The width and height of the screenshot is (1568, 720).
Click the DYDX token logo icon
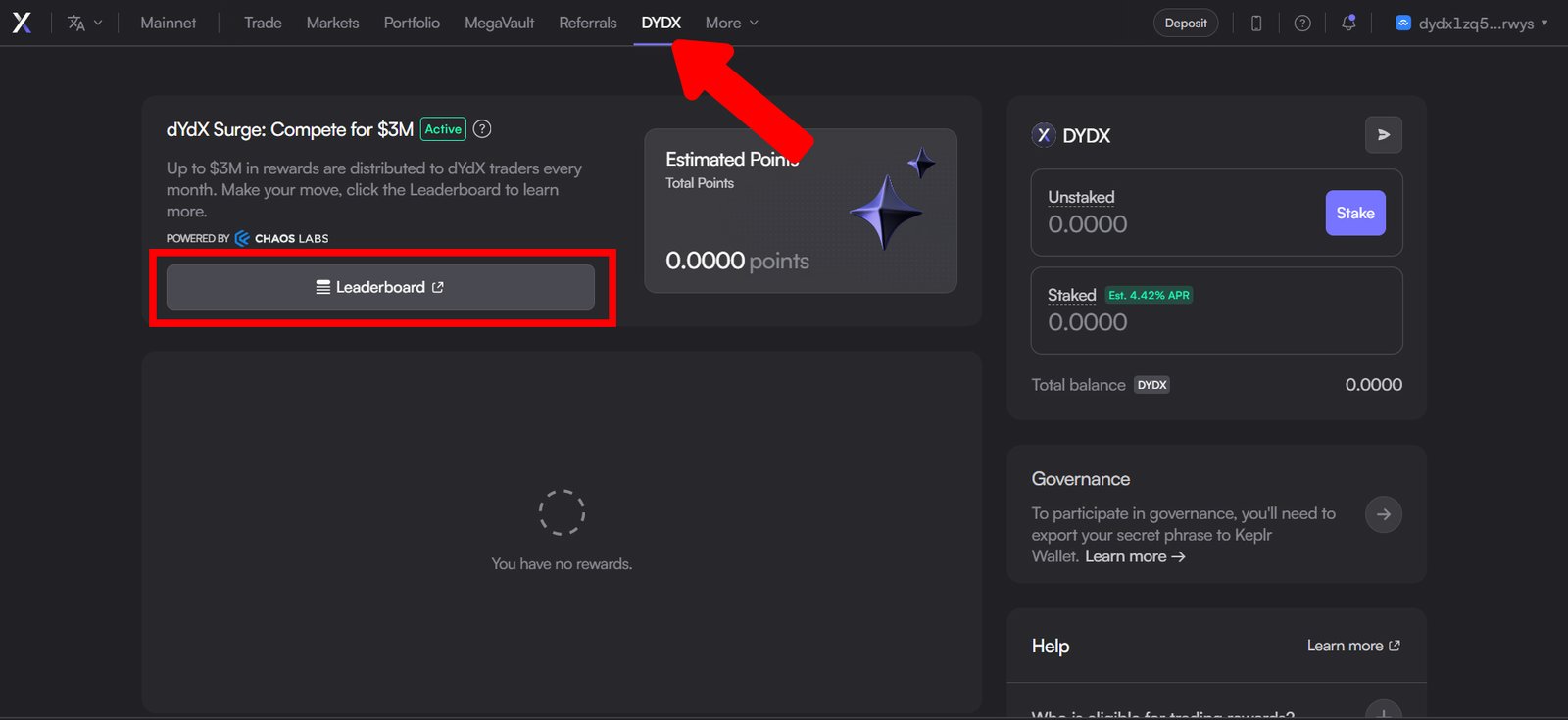(1044, 135)
